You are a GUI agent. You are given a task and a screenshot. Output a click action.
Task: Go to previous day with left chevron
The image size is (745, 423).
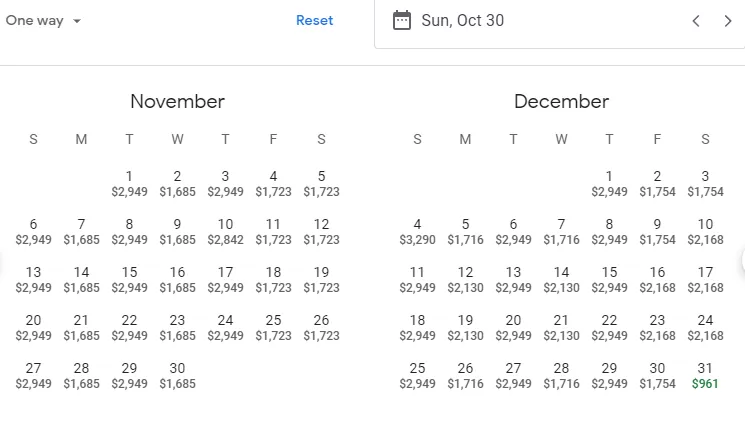point(696,21)
